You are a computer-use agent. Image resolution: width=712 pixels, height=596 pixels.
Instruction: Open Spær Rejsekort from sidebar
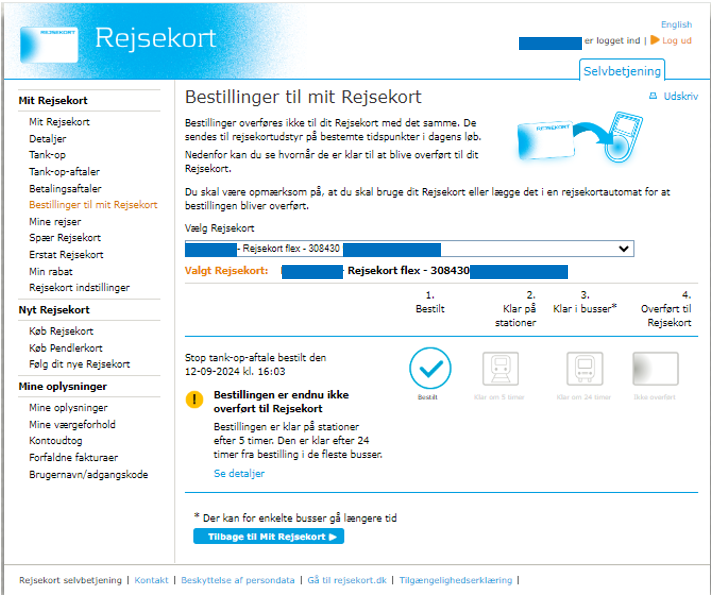pyautogui.click(x=65, y=238)
